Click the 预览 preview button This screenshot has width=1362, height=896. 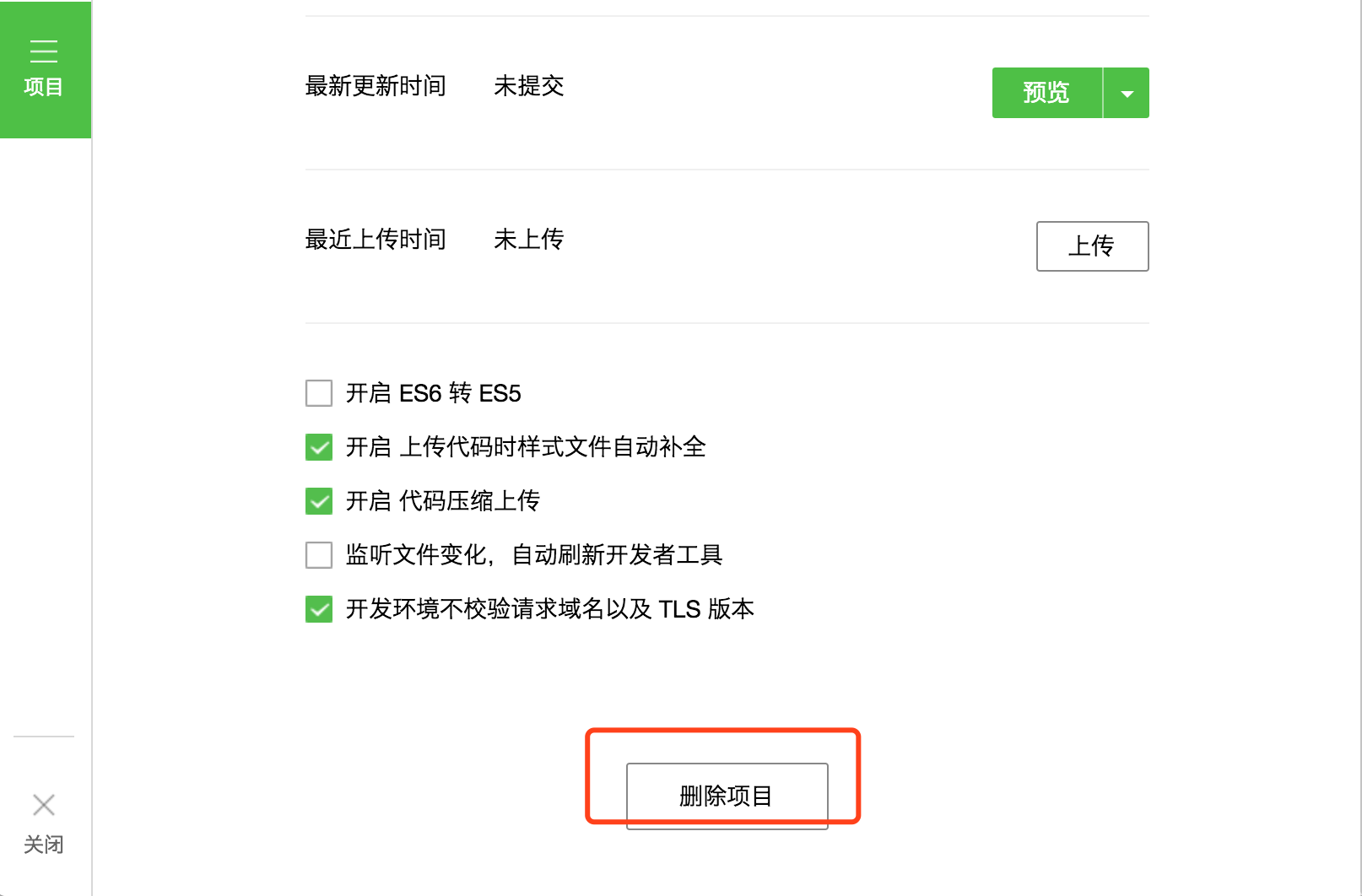[x=1046, y=93]
